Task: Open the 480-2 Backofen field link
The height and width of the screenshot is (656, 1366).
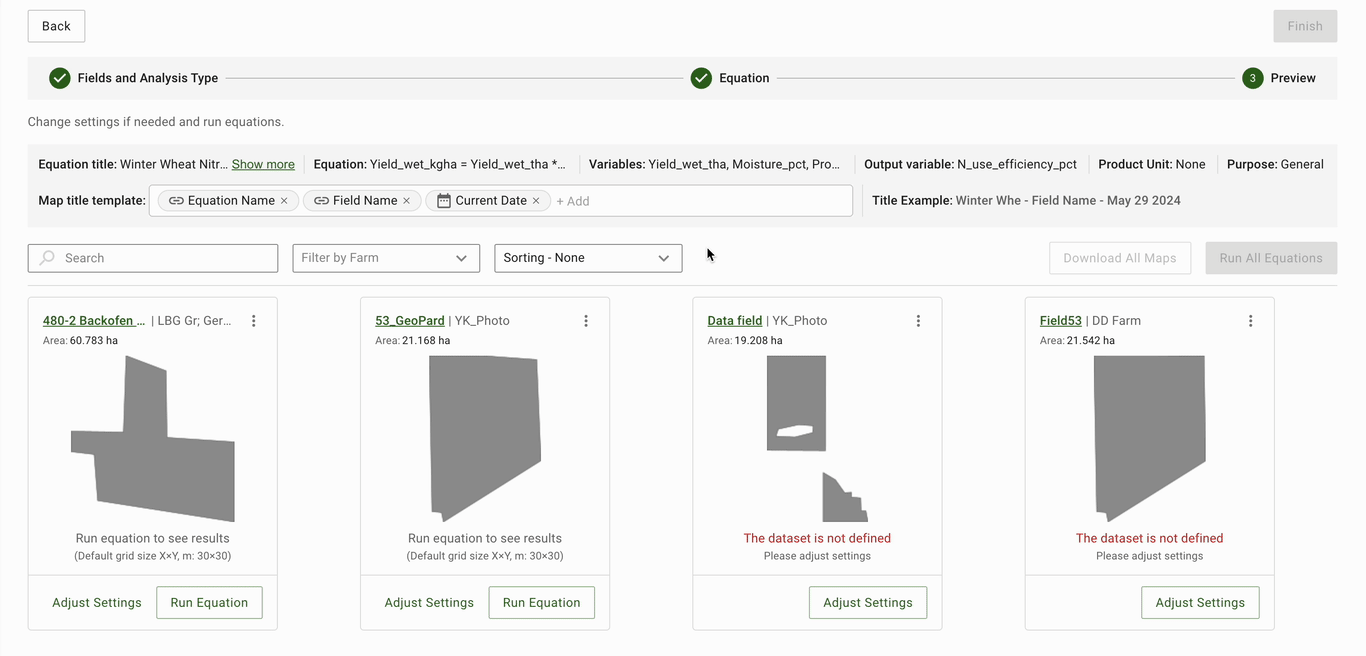Action: pos(94,321)
